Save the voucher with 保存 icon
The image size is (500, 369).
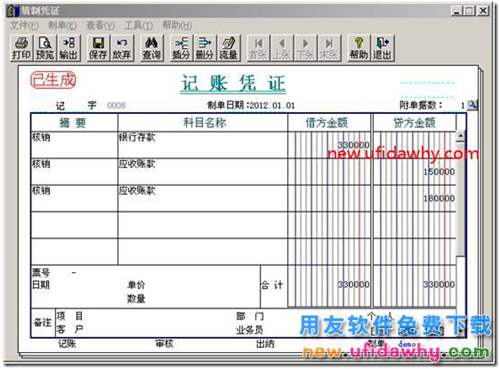98,48
